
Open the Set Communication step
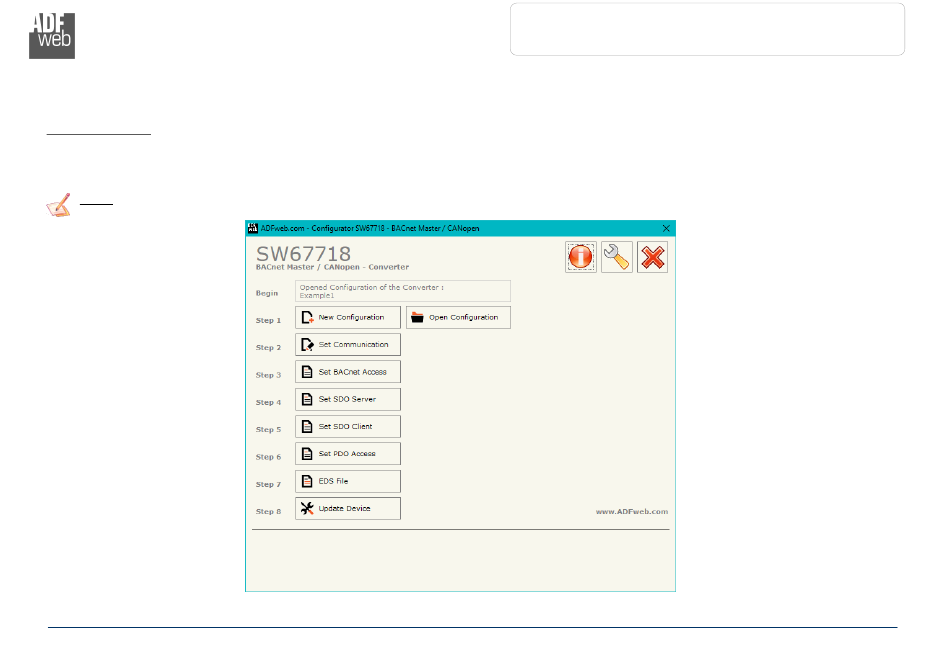tap(348, 345)
